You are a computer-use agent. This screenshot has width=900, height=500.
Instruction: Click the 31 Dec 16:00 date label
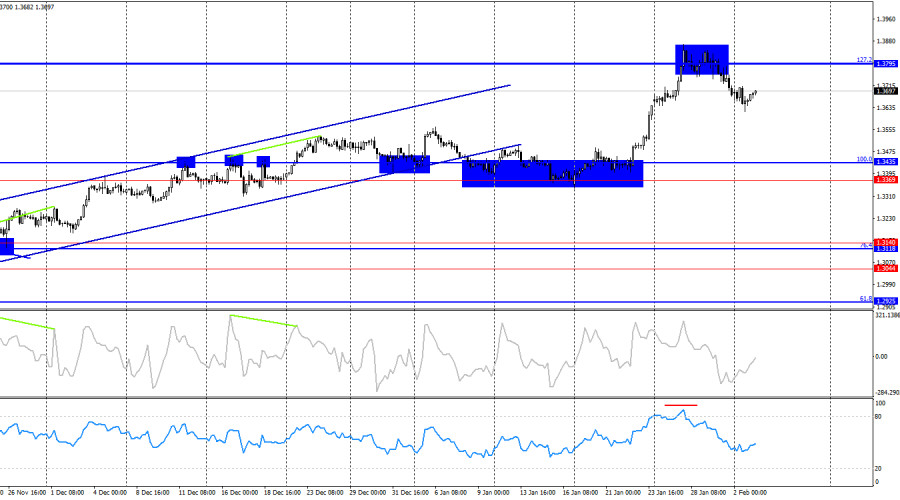(410, 493)
